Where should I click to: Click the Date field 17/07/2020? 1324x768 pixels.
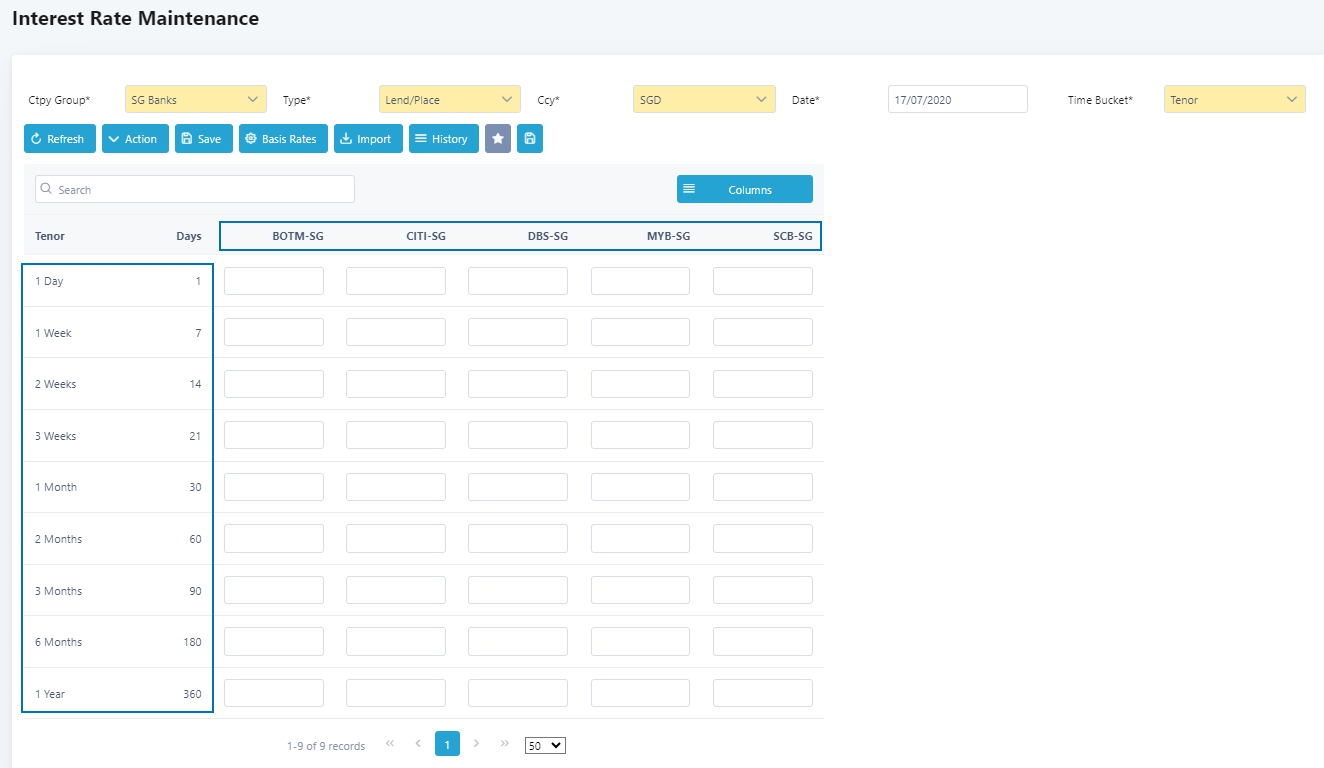(958, 99)
